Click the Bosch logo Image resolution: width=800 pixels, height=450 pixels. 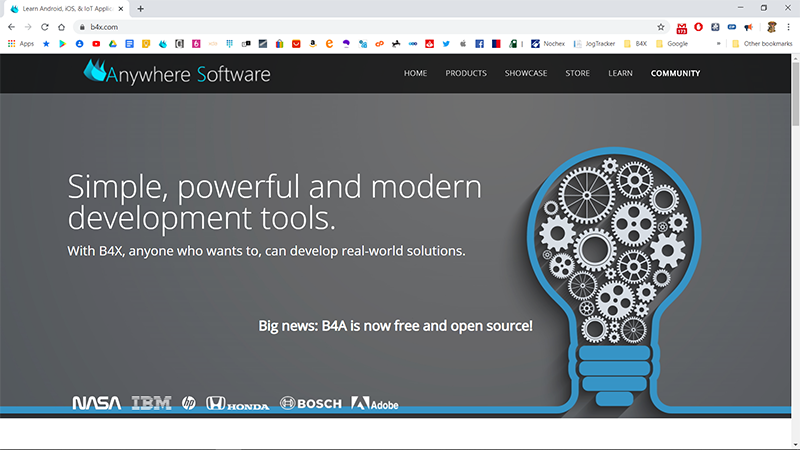coord(311,404)
